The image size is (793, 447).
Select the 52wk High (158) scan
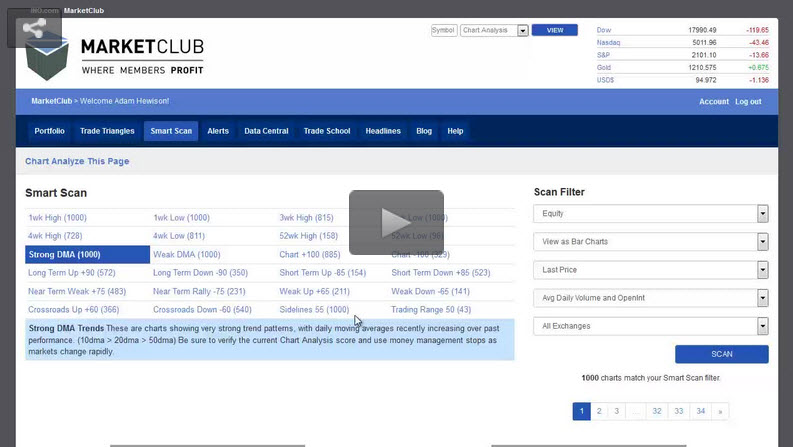click(x=308, y=236)
